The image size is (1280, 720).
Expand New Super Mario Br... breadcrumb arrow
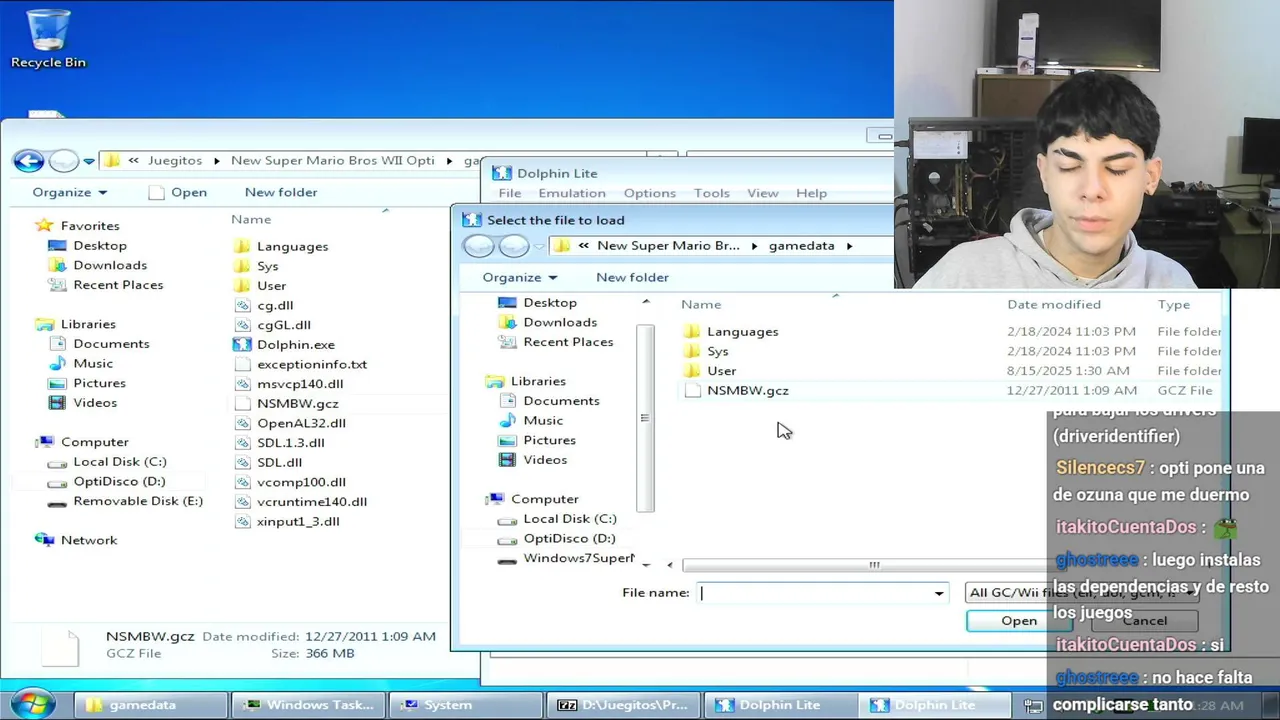coord(754,246)
